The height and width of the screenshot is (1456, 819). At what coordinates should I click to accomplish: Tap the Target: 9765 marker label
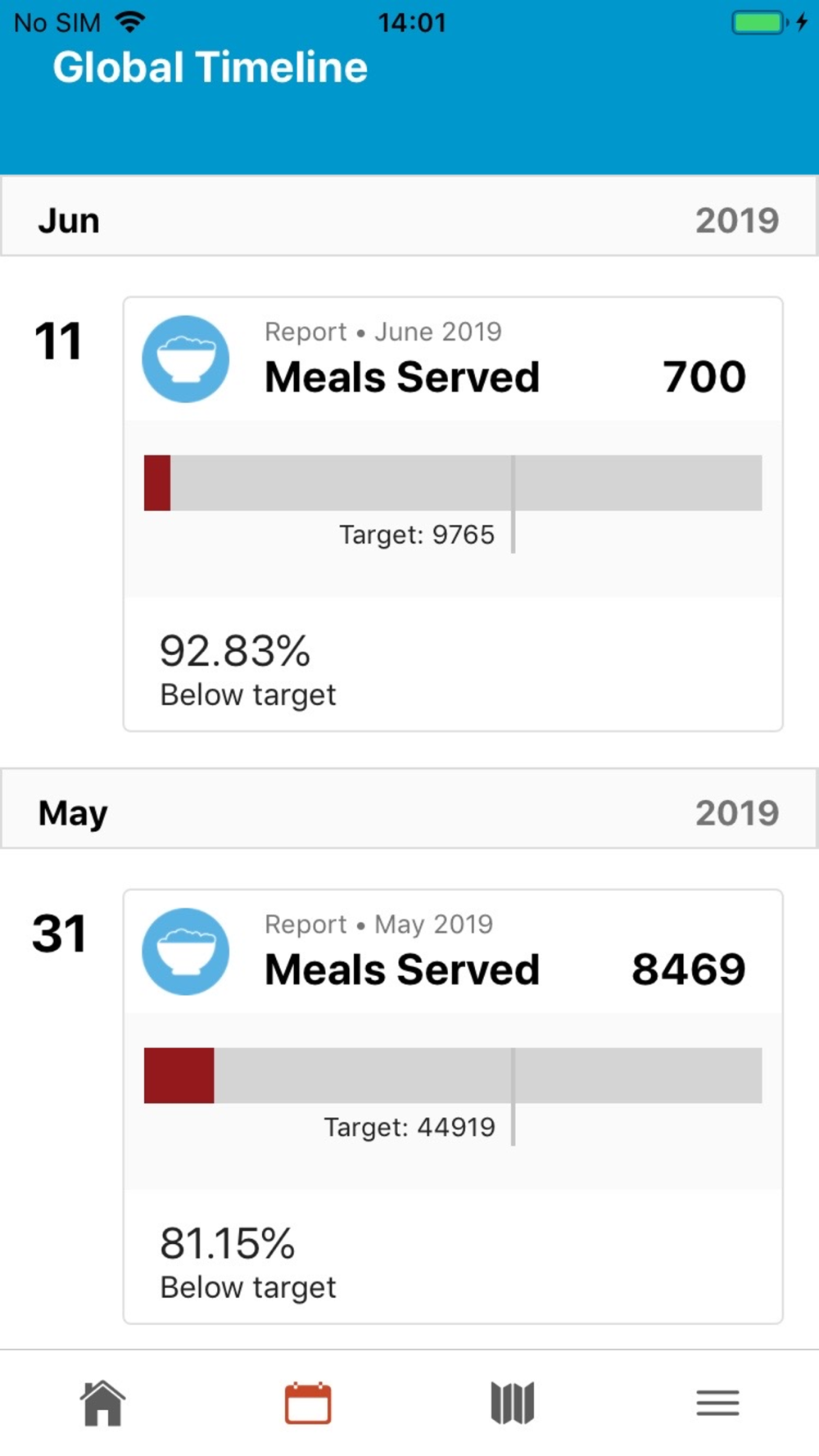(x=417, y=535)
